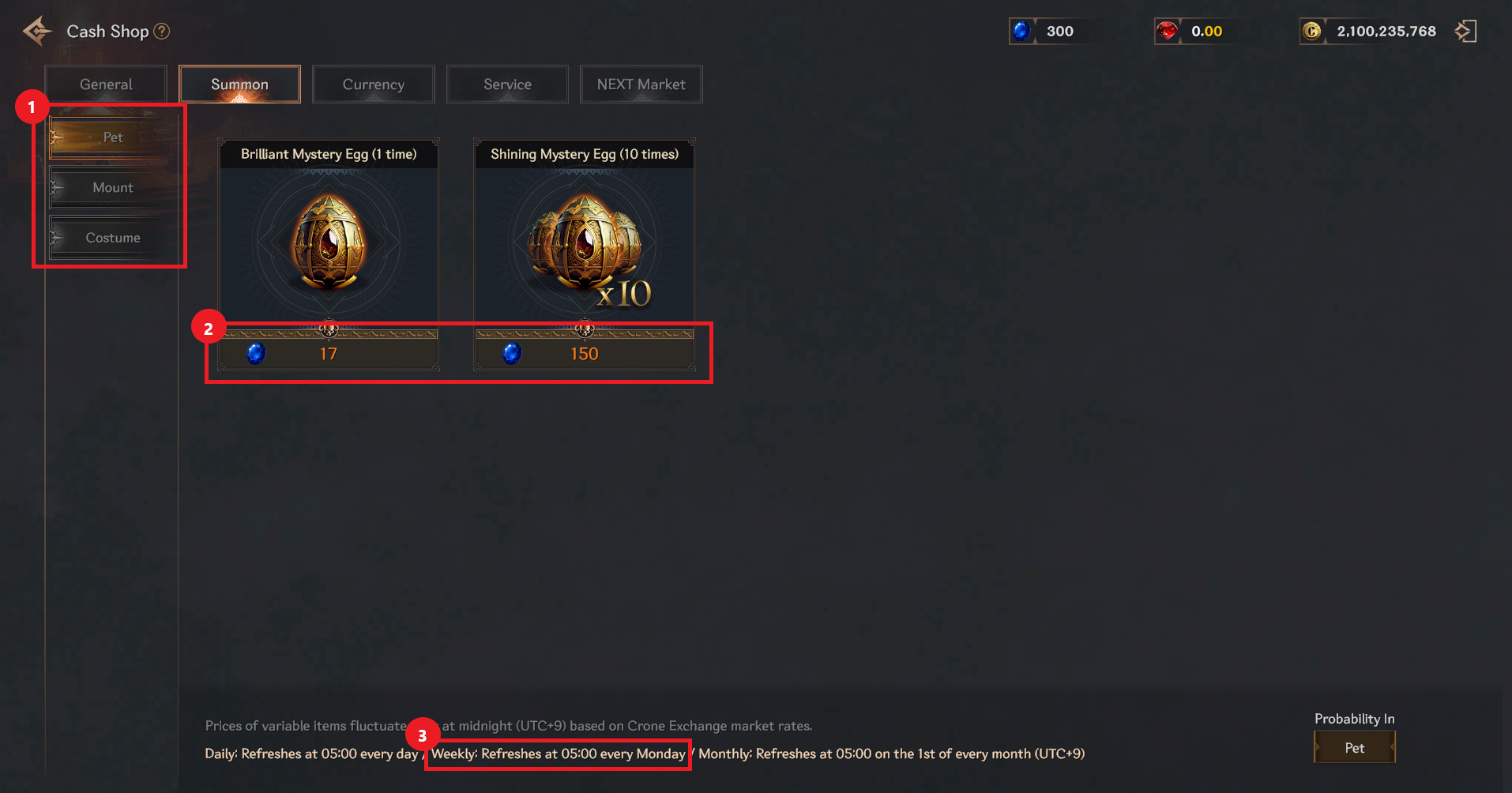Open the Currency tab
The image size is (1512, 793).
pos(374,85)
